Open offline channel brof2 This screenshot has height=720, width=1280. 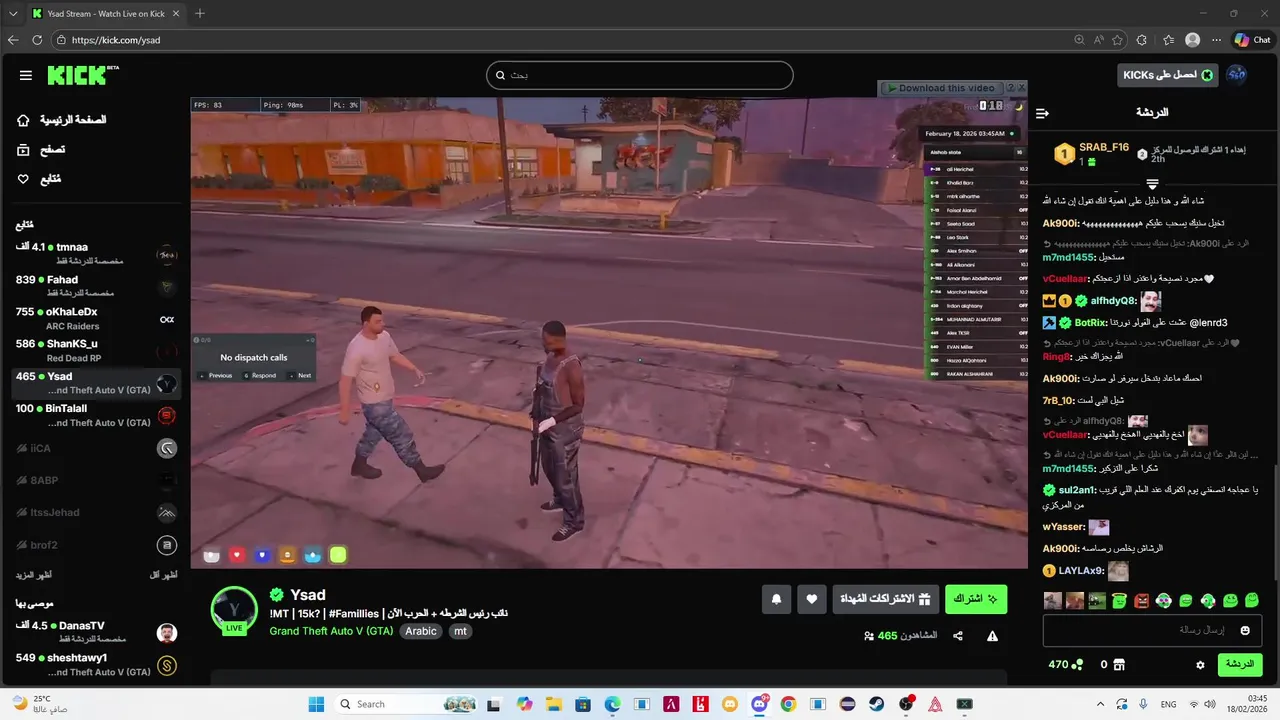coord(95,545)
